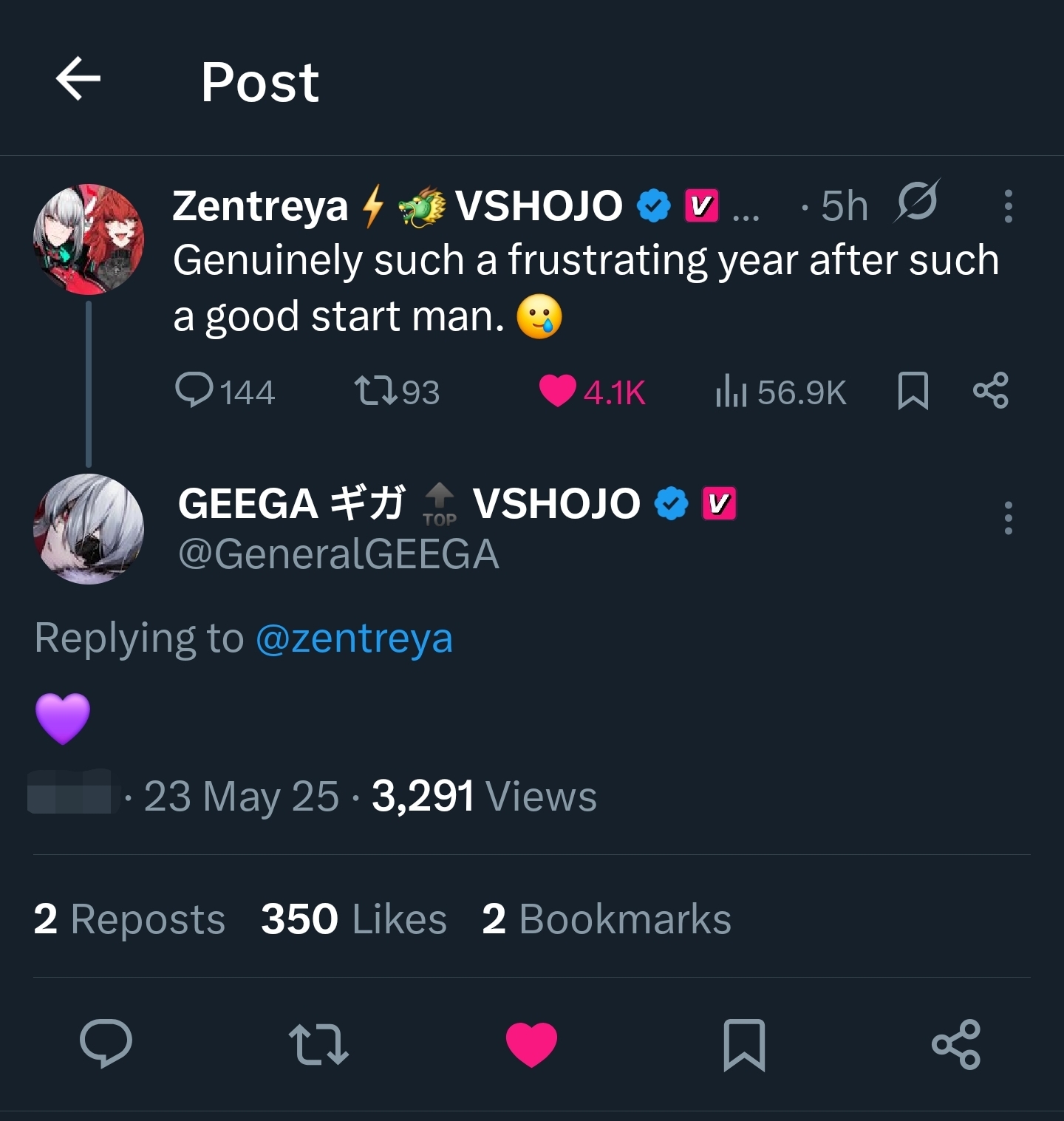View the 2 Reposts list
The image size is (1064, 1121).
(x=129, y=919)
